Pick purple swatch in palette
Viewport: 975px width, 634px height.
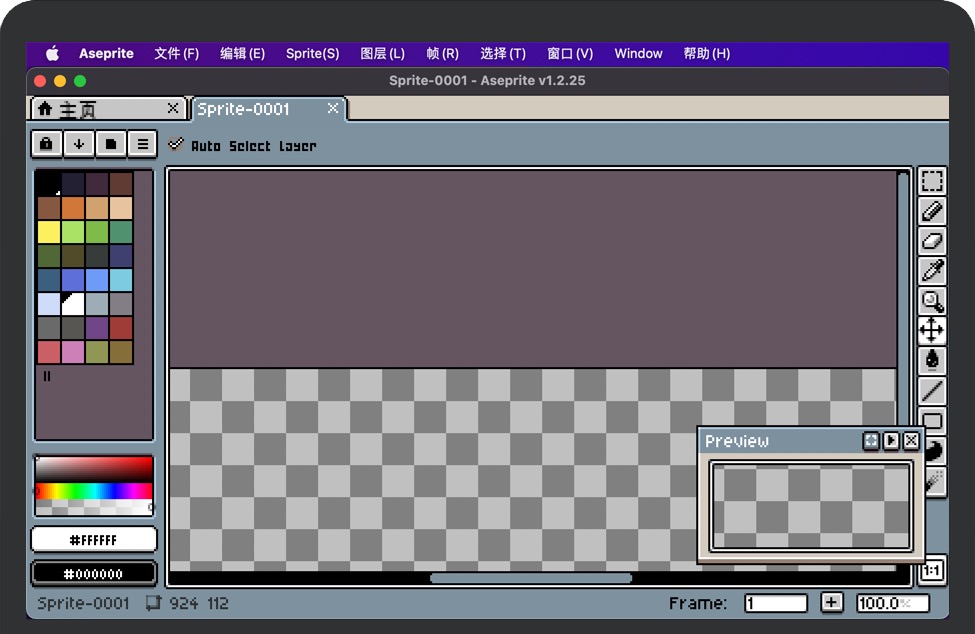click(x=97, y=328)
